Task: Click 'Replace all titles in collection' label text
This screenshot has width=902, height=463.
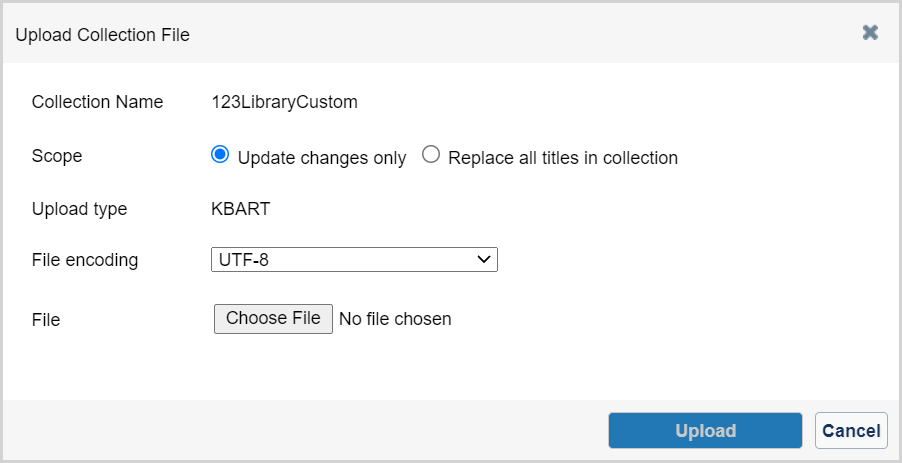Action: [x=563, y=158]
